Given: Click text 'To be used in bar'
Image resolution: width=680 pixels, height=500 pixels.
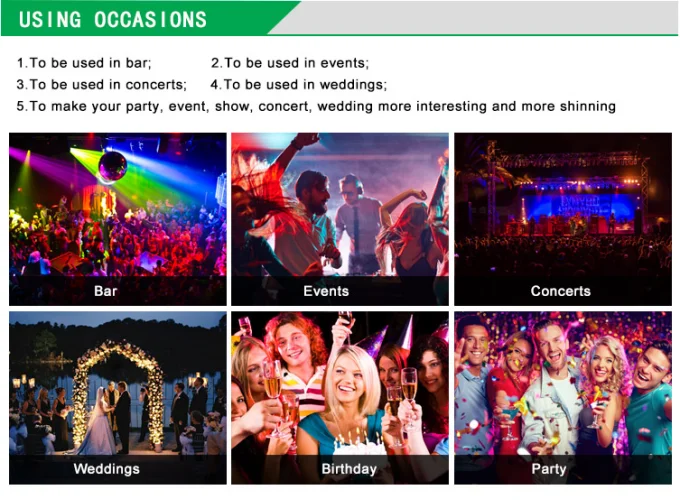Looking at the screenshot, I should [89, 63].
